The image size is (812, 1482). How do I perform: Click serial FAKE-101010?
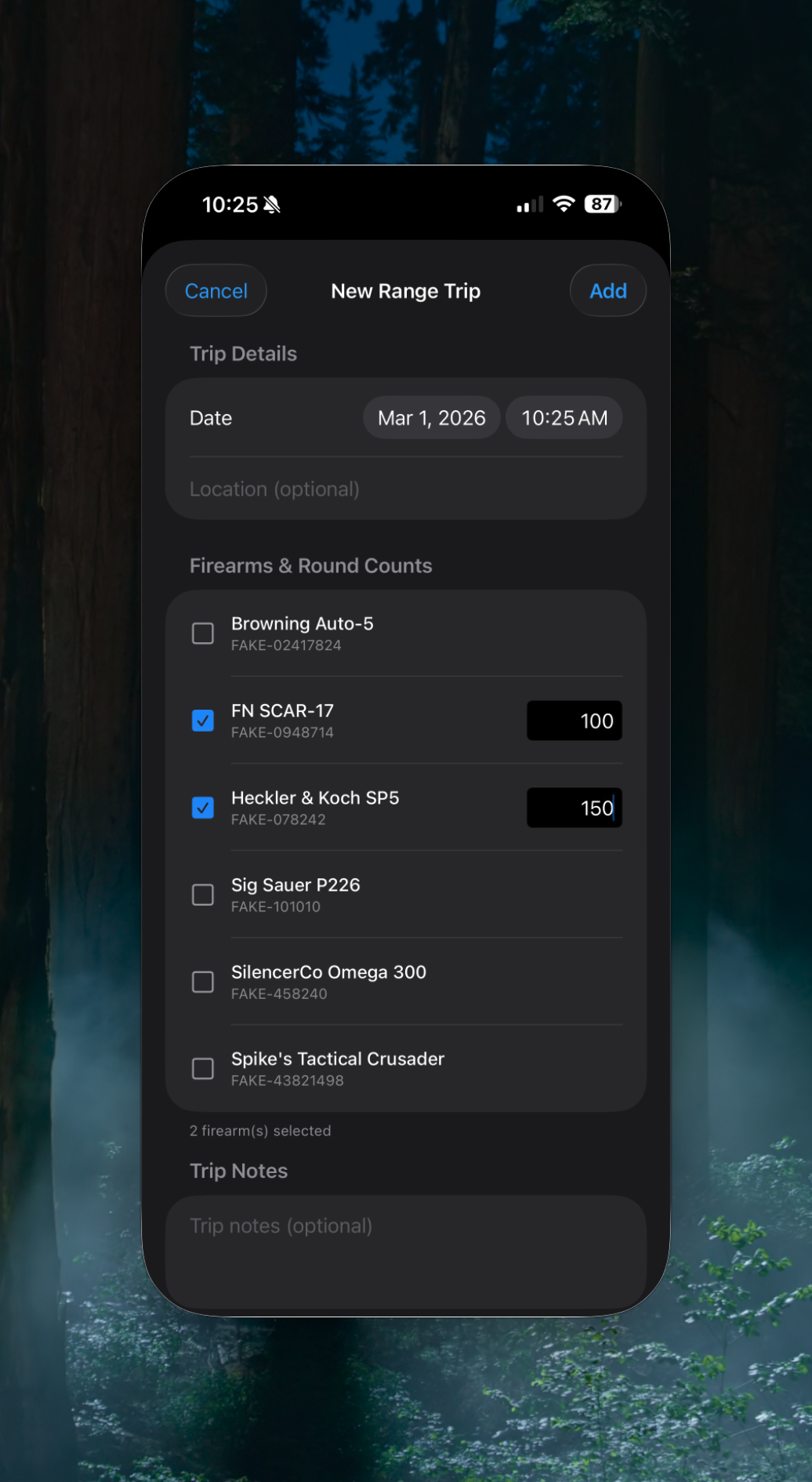coord(276,906)
